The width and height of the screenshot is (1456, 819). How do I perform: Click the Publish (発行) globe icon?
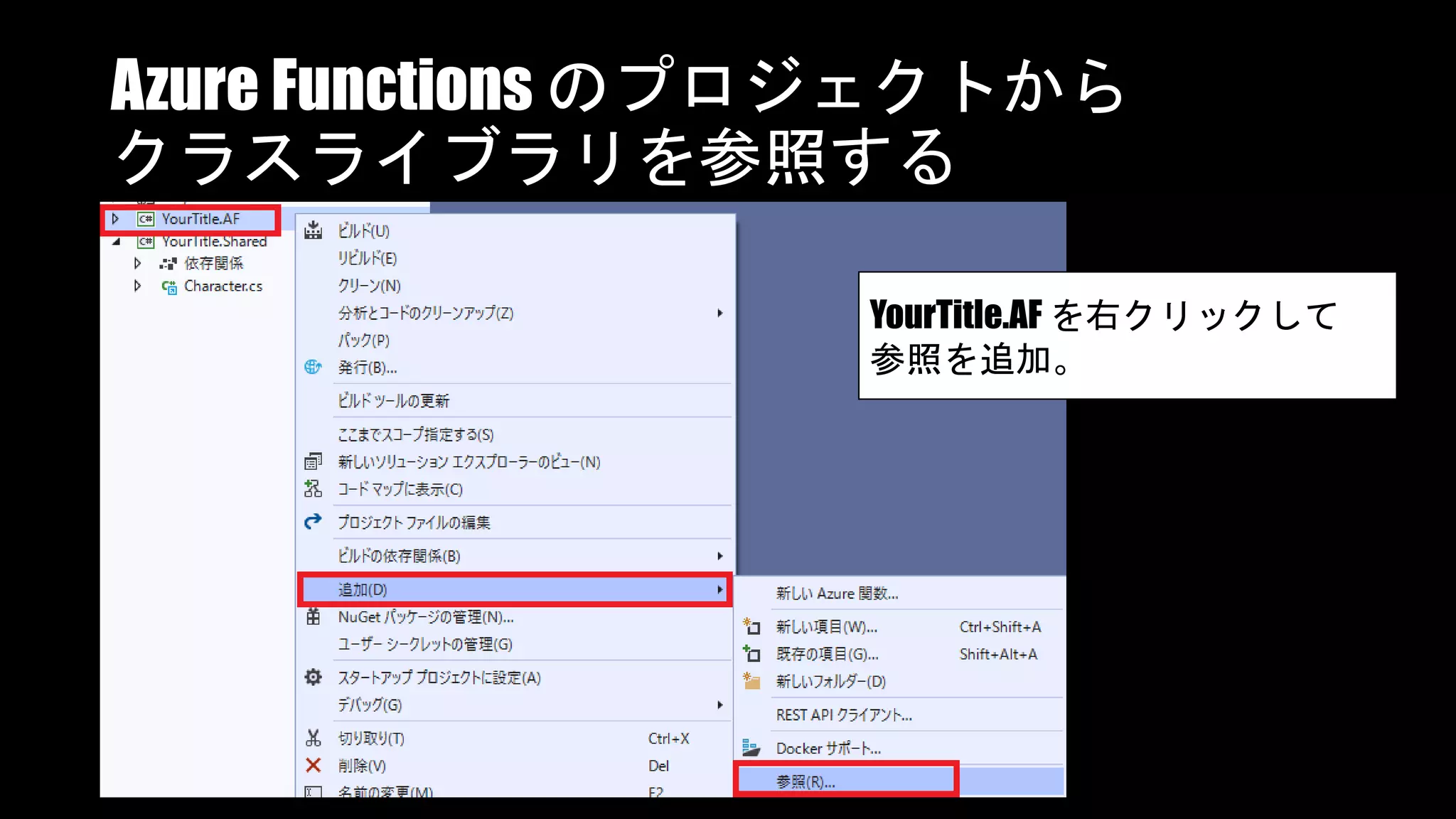tap(313, 367)
